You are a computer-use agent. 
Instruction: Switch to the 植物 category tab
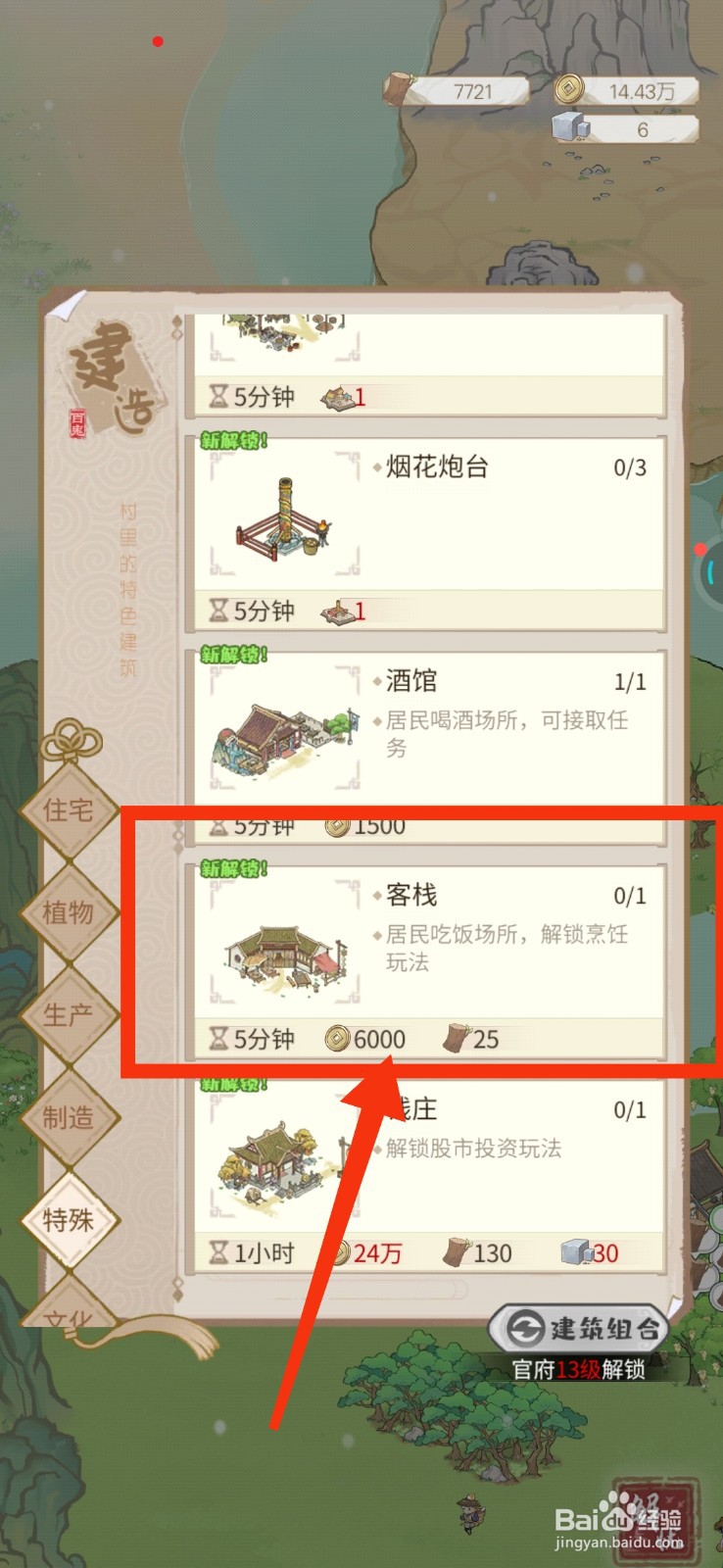click(68, 913)
